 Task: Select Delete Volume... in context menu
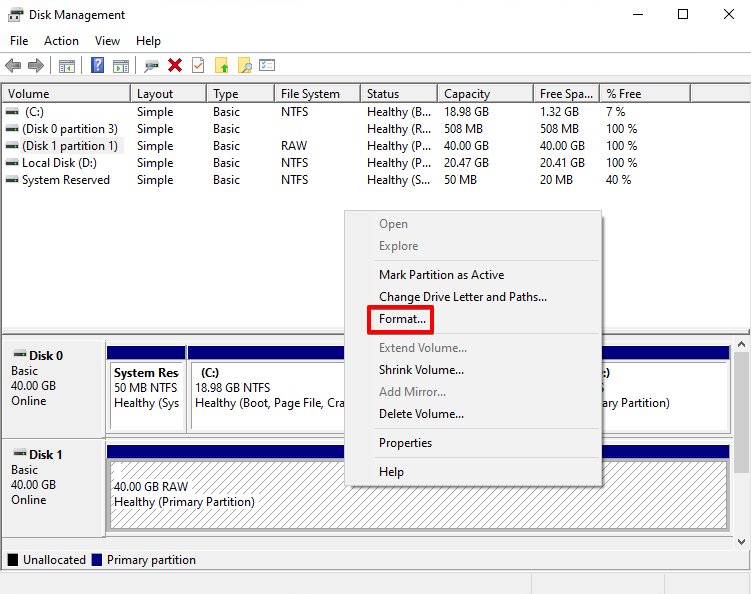(x=421, y=414)
